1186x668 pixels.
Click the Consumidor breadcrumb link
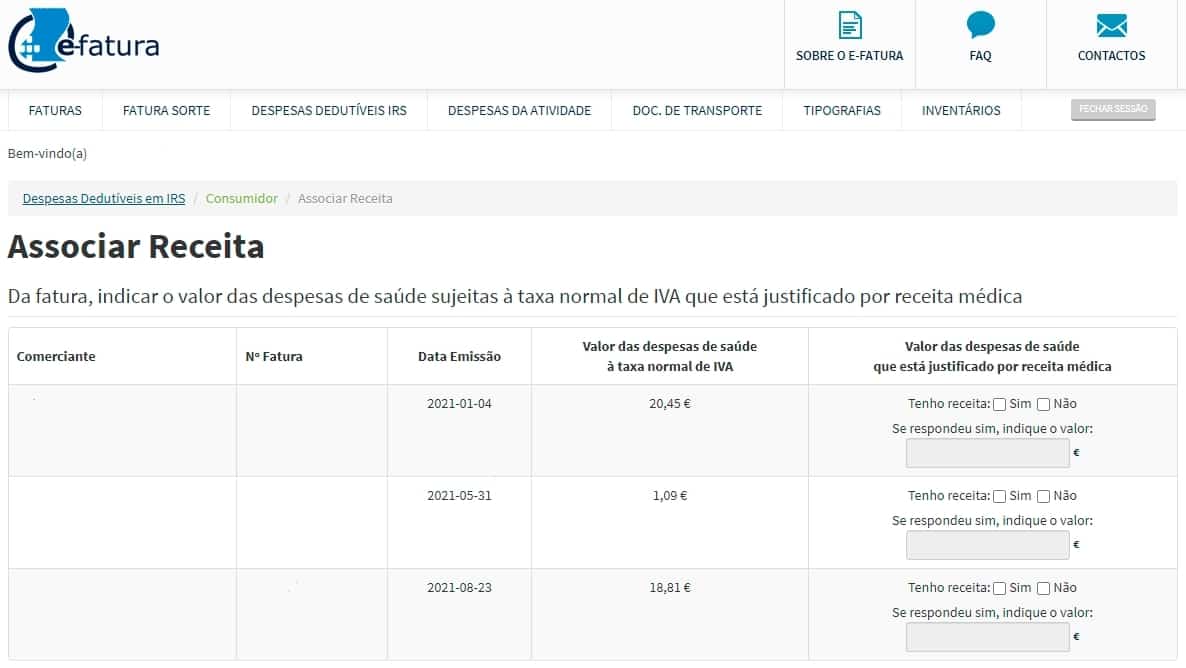[x=241, y=199]
